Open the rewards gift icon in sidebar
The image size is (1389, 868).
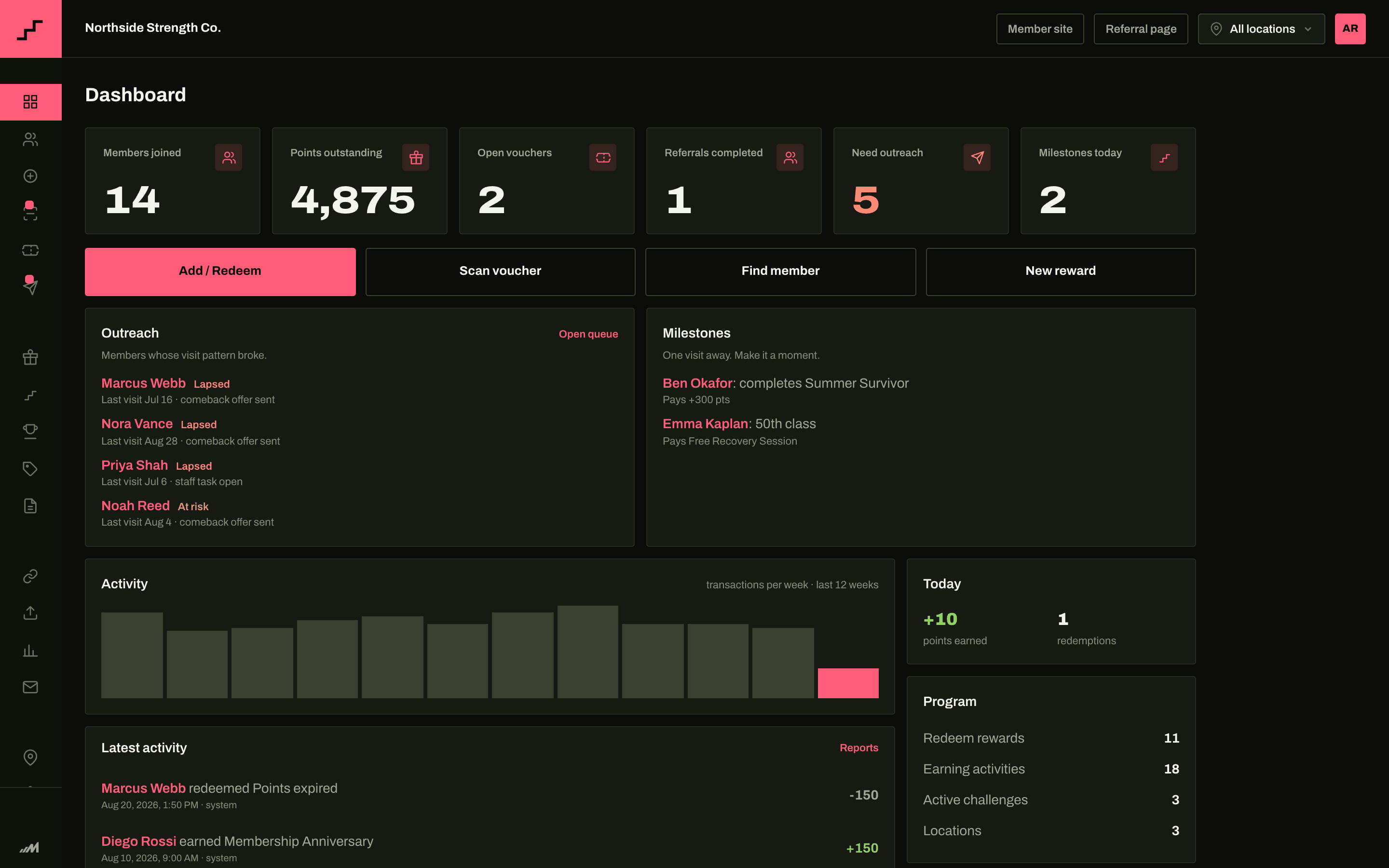point(30,358)
